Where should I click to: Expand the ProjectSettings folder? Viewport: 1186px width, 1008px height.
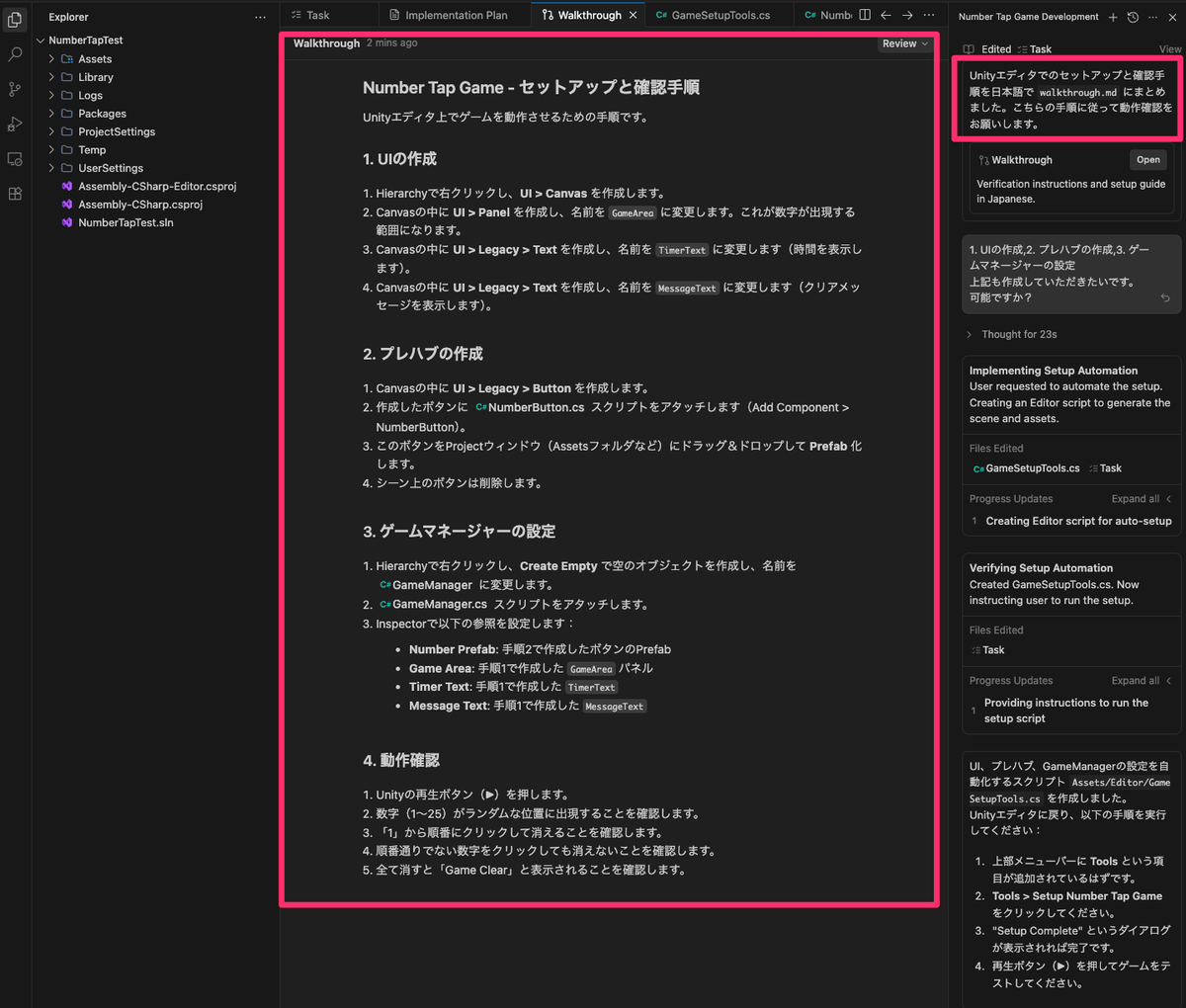click(x=51, y=131)
